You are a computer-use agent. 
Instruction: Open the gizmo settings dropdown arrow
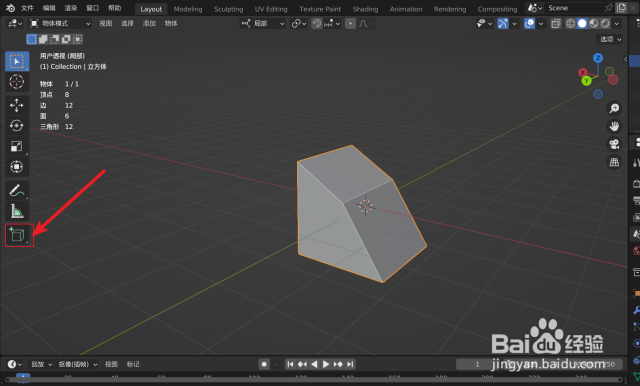point(514,24)
